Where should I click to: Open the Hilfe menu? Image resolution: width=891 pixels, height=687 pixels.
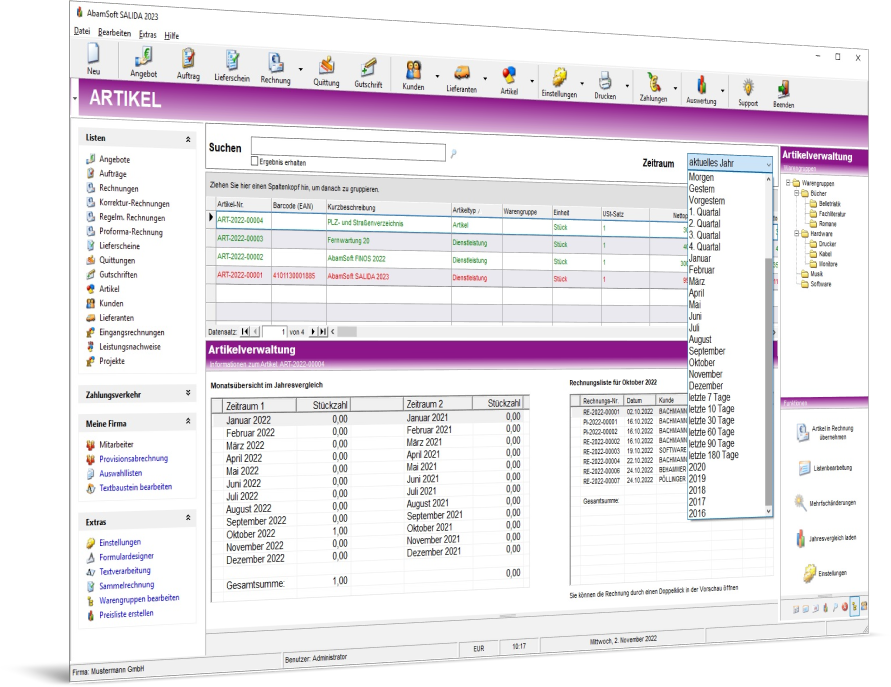click(172, 36)
